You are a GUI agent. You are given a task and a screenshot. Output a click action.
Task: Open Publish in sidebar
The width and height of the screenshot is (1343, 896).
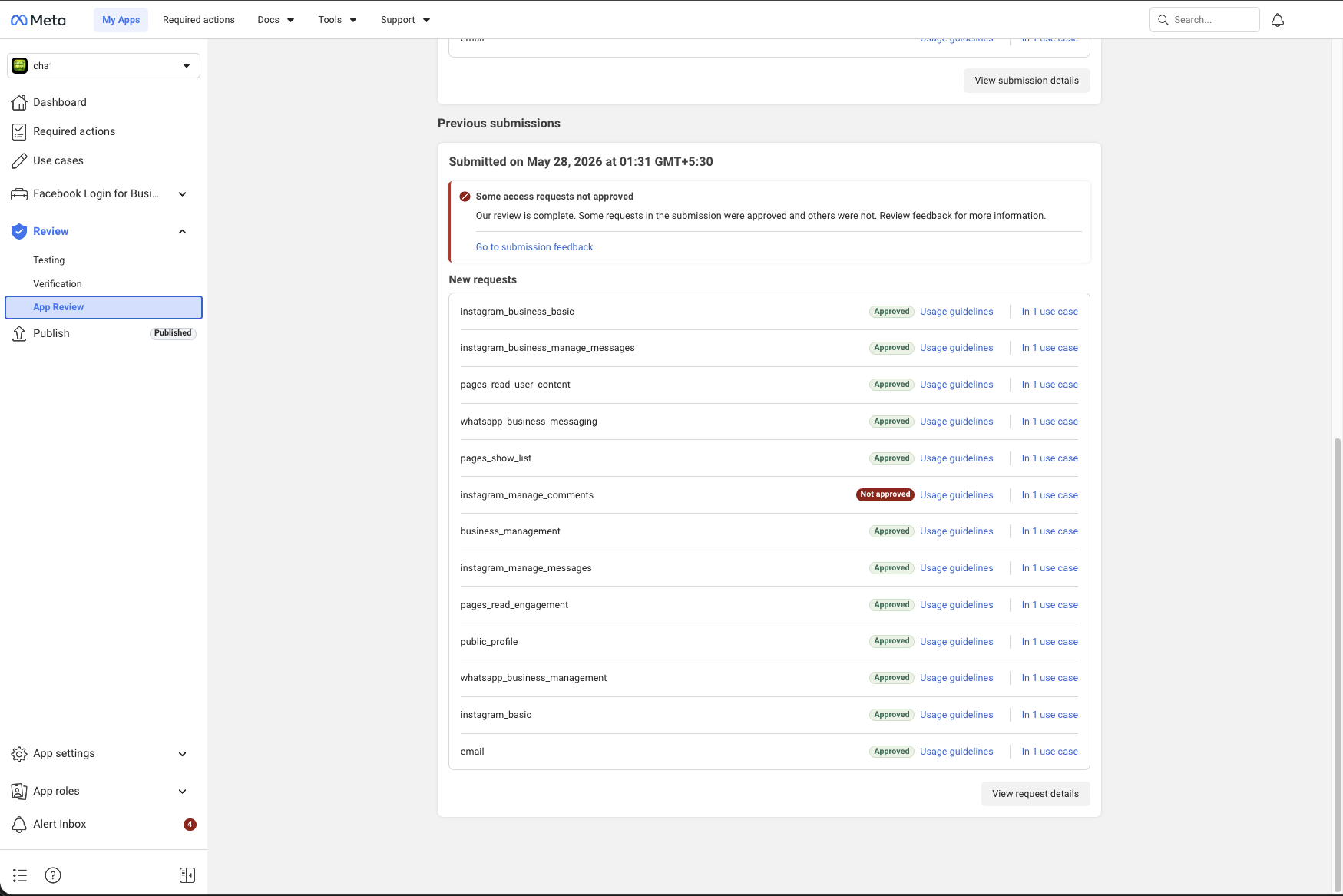(x=51, y=333)
